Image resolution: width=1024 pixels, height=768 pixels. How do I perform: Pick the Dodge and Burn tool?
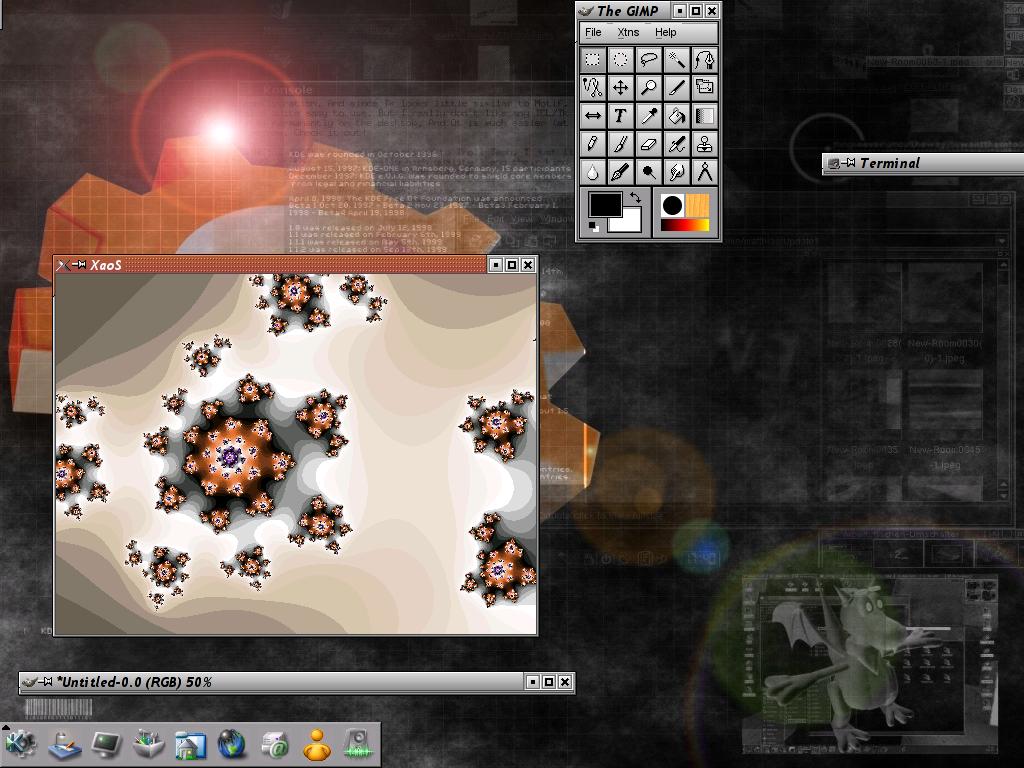pyautogui.click(x=648, y=172)
